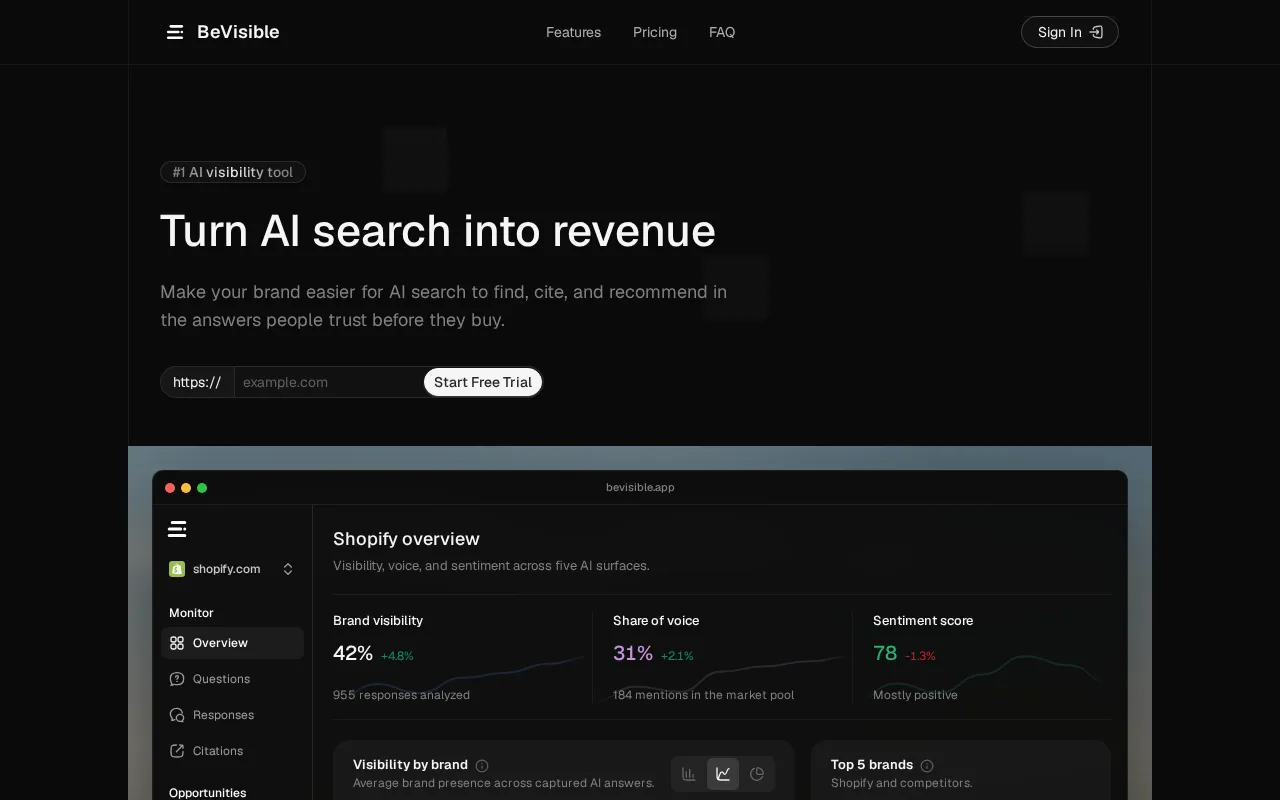Click the Shopify favicon in sidebar

[177, 569]
